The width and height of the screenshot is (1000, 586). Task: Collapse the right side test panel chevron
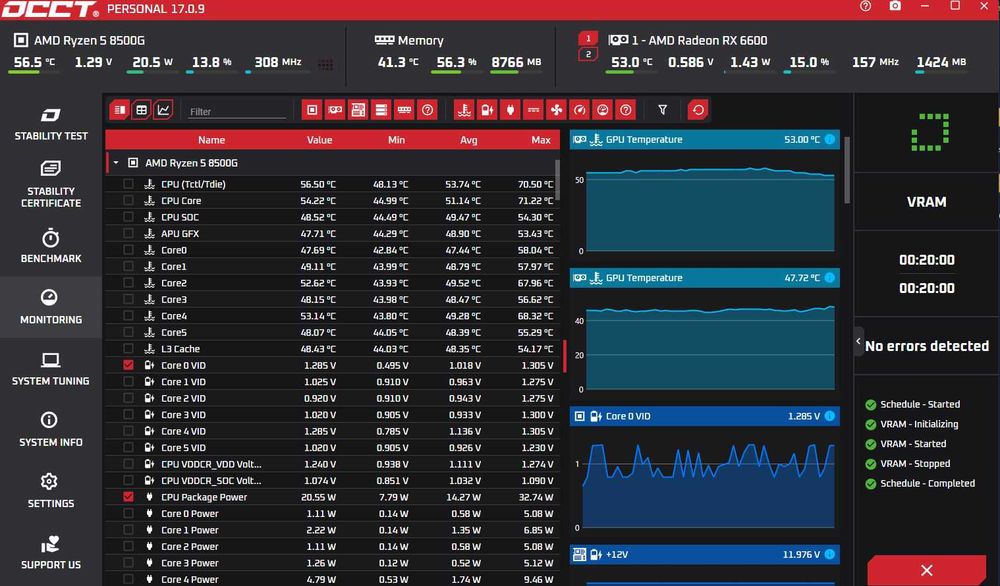click(858, 342)
